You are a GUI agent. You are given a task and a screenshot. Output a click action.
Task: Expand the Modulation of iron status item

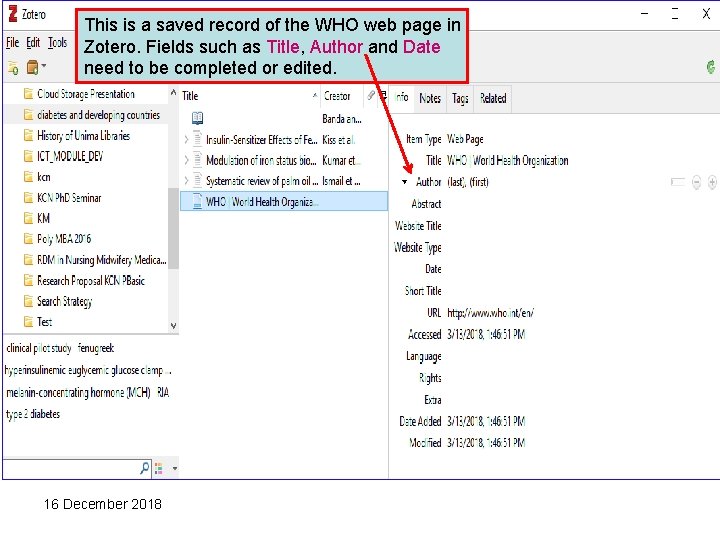click(186, 160)
